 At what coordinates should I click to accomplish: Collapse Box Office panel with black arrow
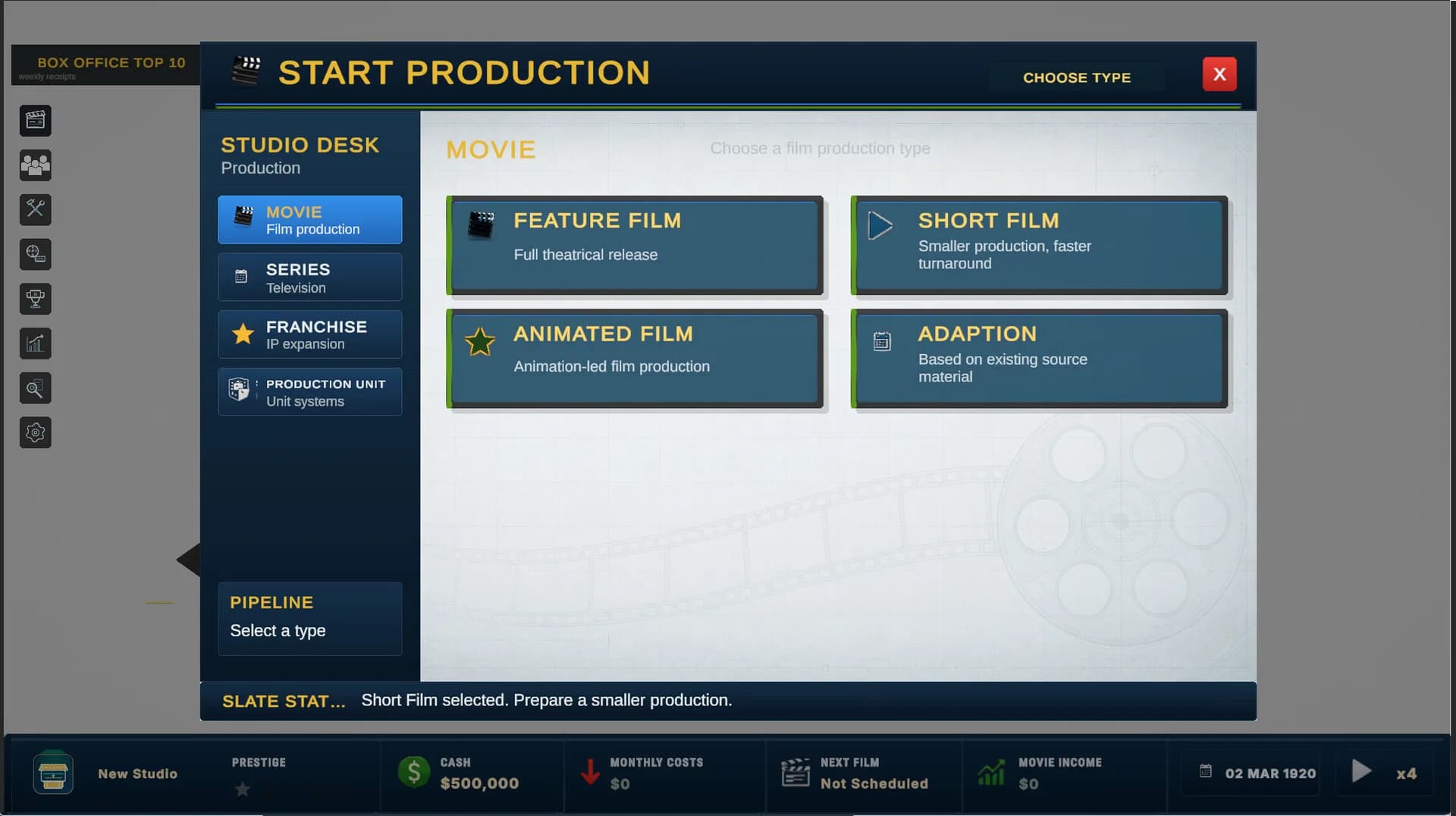click(189, 560)
